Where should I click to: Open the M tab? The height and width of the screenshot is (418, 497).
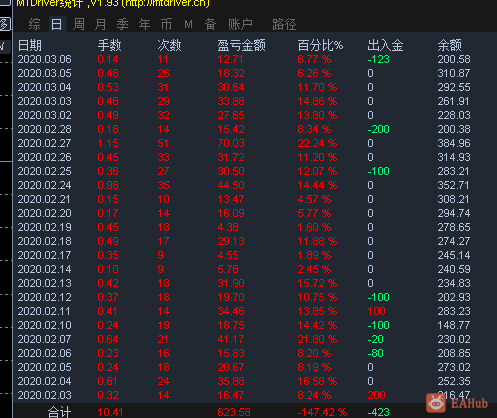pyautogui.click(x=188, y=24)
